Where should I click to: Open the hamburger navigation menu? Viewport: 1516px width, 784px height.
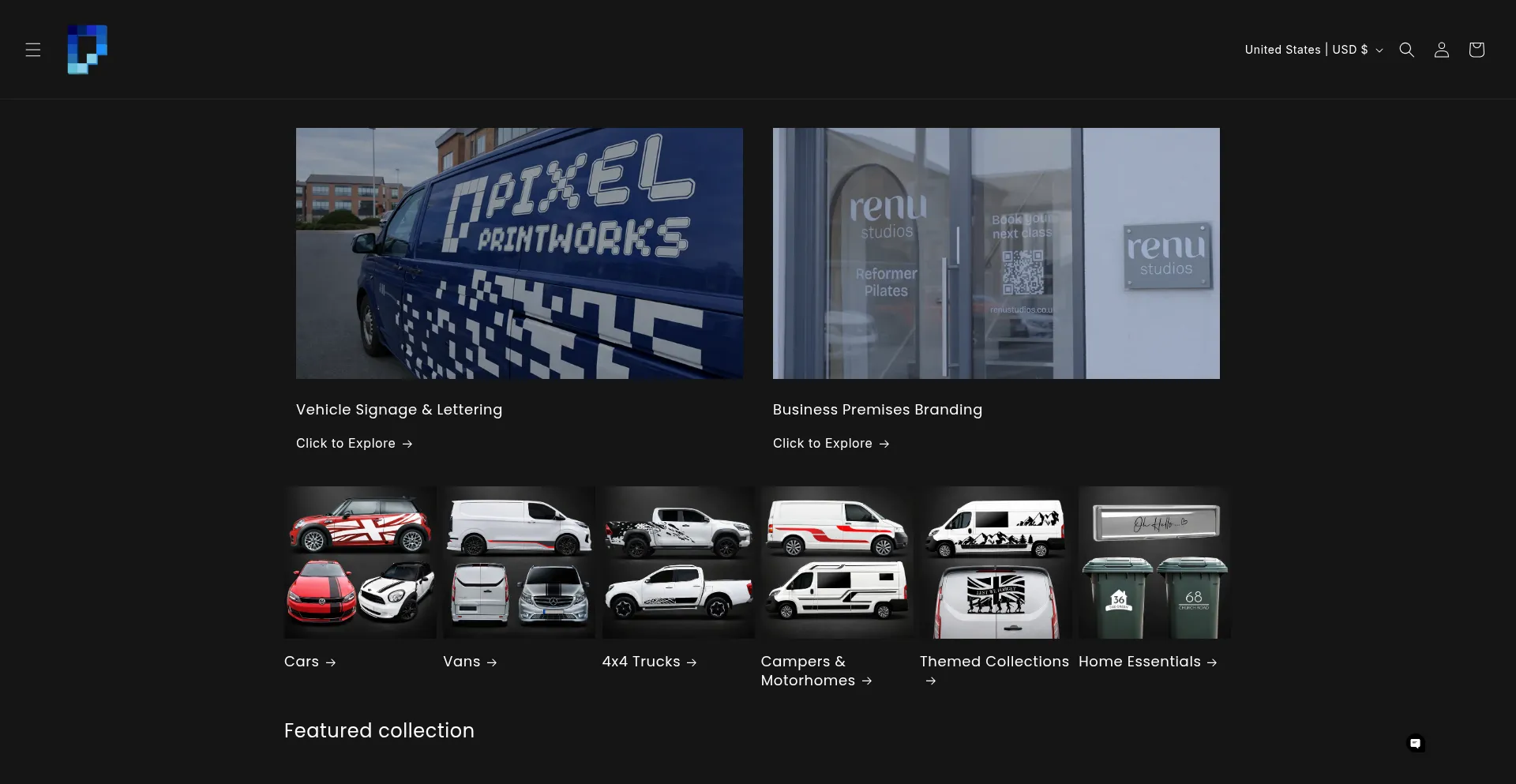(x=33, y=50)
